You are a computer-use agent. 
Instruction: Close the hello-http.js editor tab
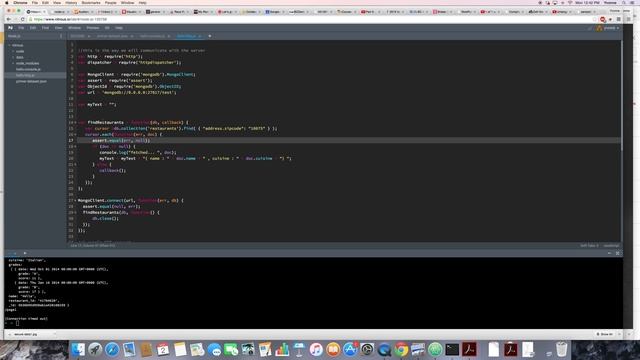point(200,36)
